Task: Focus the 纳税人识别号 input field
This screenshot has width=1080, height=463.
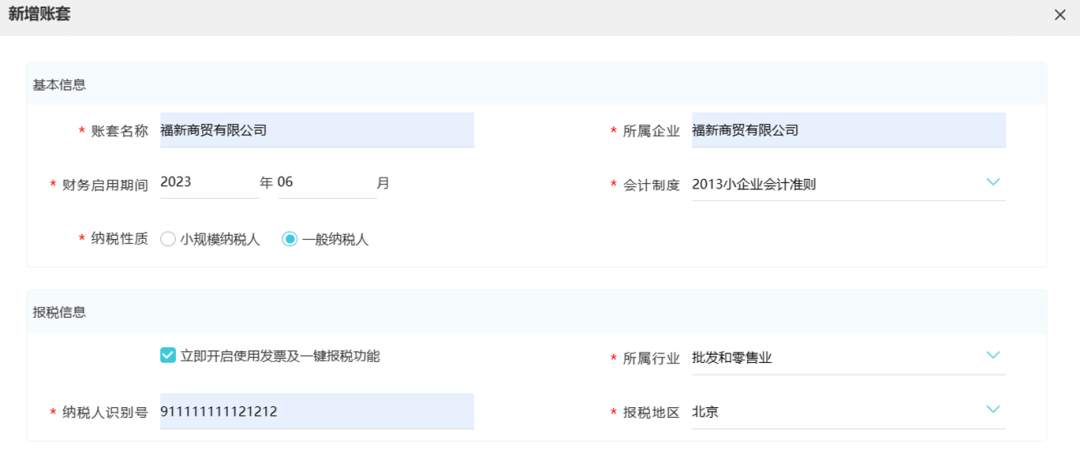Action: 316,411
